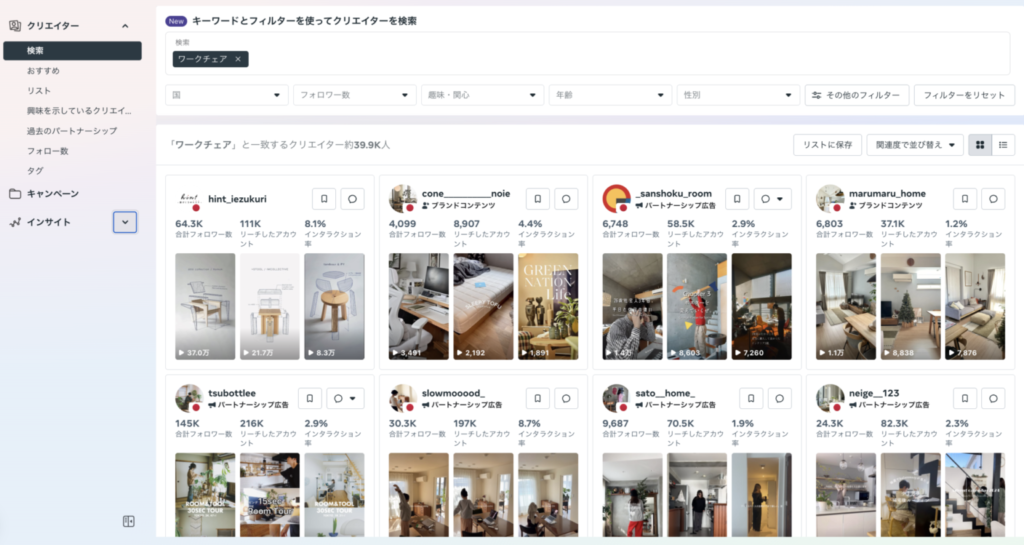
Task: Open the フォロワー数 filter dropdown
Action: pyautogui.click(x=355, y=95)
